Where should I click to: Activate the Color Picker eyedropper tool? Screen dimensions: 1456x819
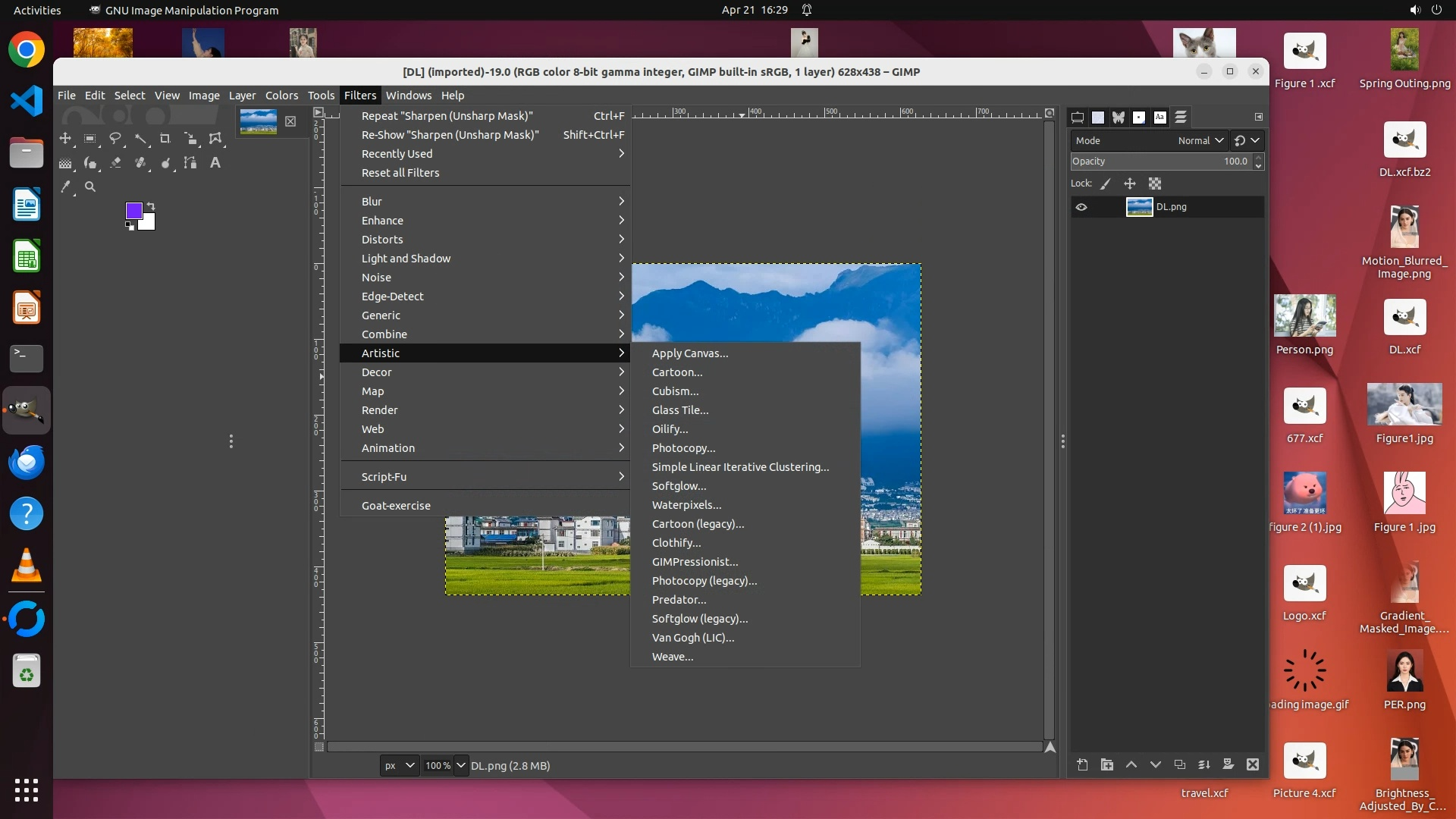click(66, 187)
